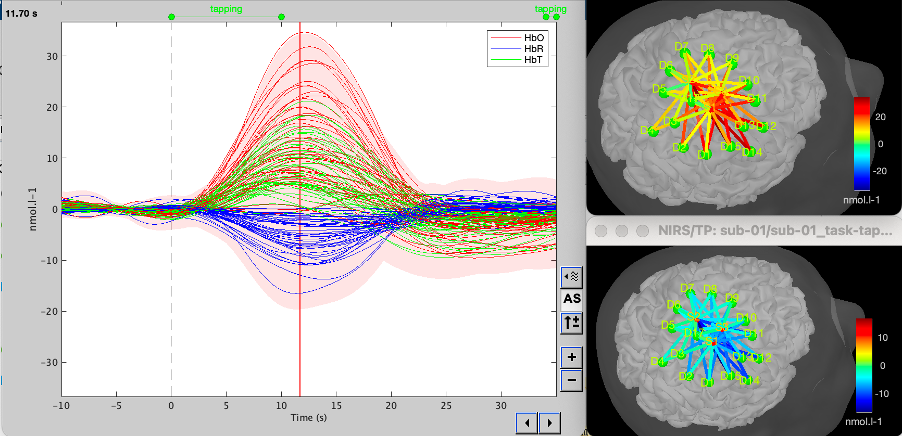Click the HbO entry in the legend
This screenshot has height=436, width=902.
518,37
